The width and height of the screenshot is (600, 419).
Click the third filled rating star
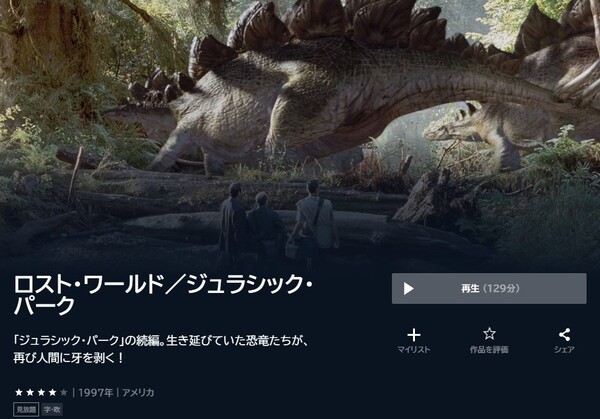tap(41, 392)
